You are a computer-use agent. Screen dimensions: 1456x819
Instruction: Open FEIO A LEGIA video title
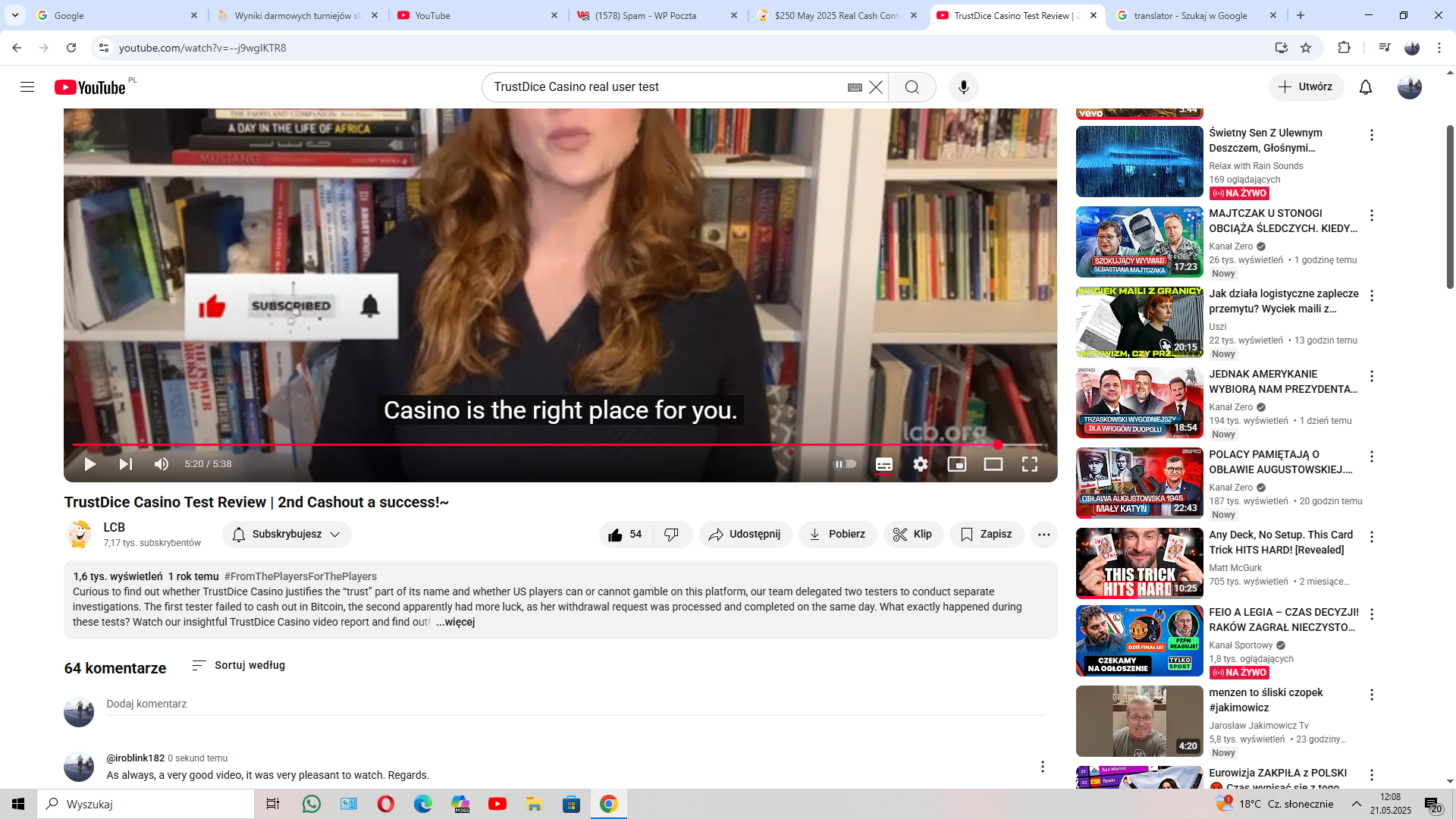(1284, 620)
